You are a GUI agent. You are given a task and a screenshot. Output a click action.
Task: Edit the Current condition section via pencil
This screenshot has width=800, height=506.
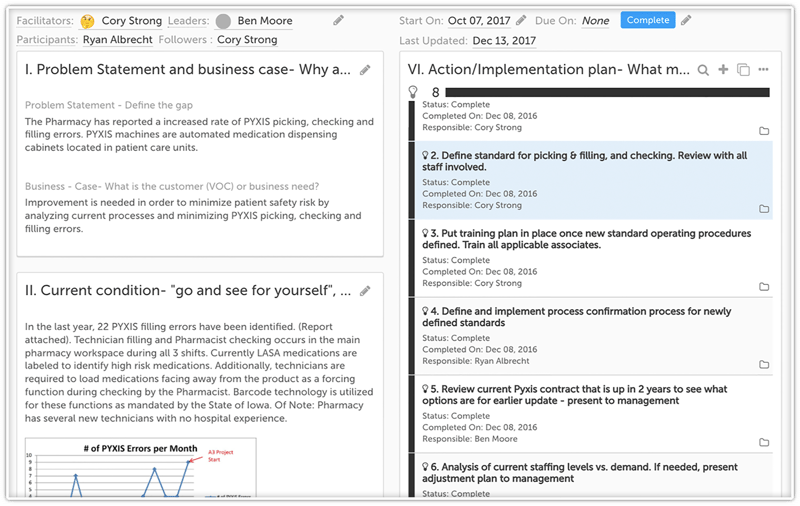coord(365,291)
